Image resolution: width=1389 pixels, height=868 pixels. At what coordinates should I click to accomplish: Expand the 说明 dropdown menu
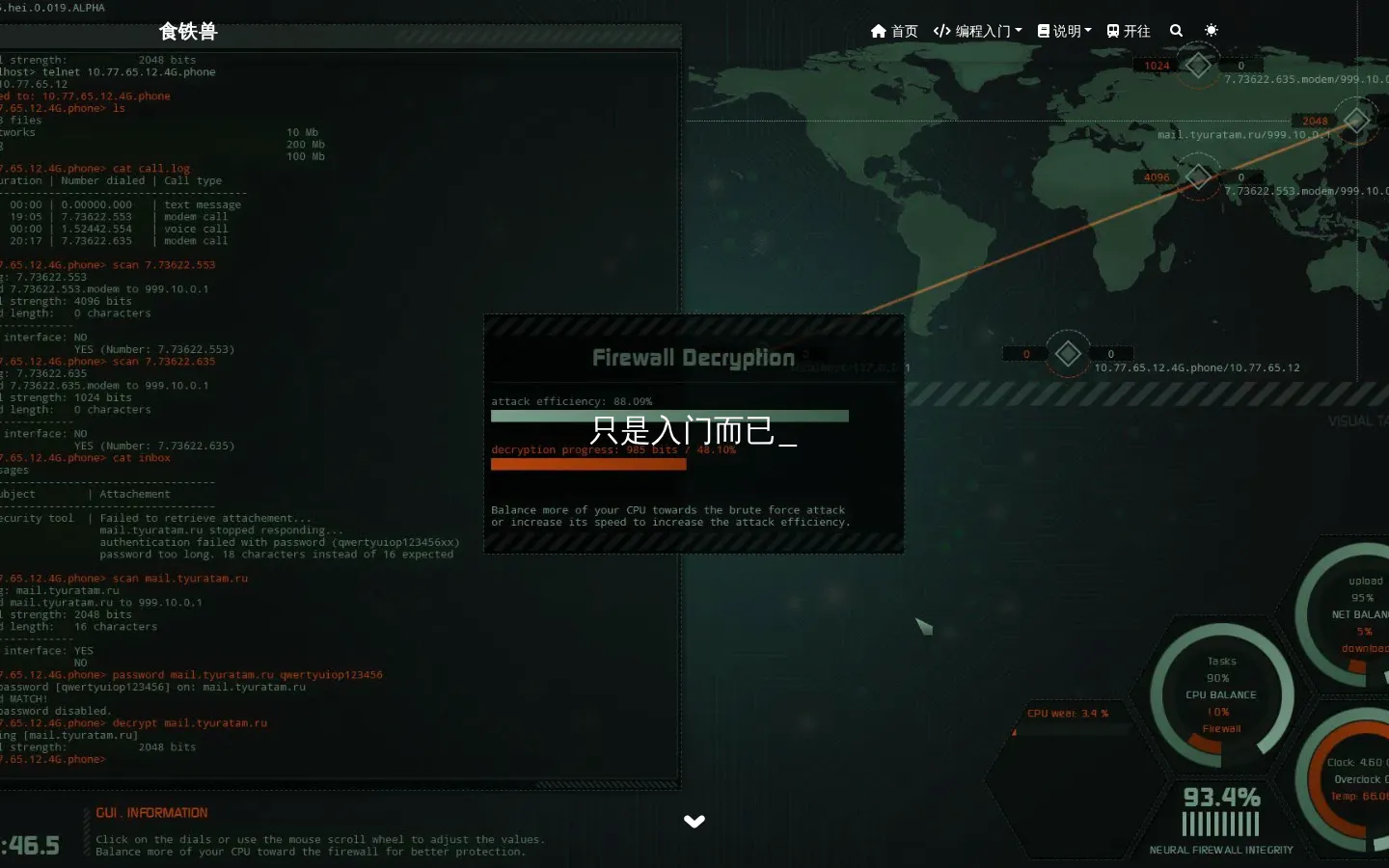coord(1065,31)
